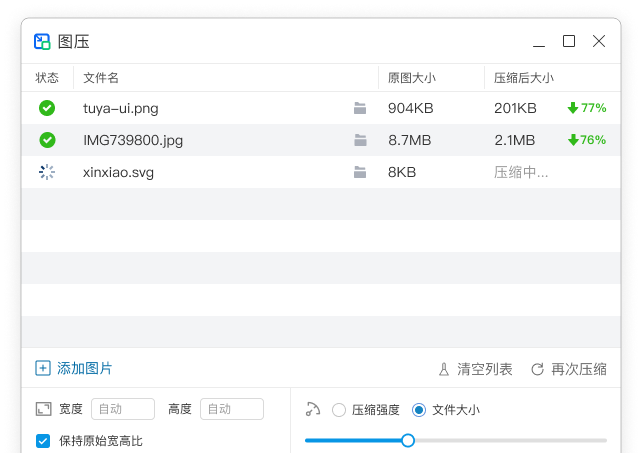Select file name tuya-ui.png
Image resolution: width=642 pixels, height=471 pixels.
(x=121, y=109)
